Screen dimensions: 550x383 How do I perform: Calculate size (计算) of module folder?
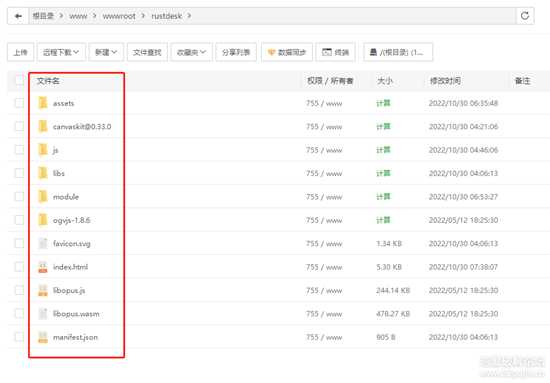(x=383, y=196)
